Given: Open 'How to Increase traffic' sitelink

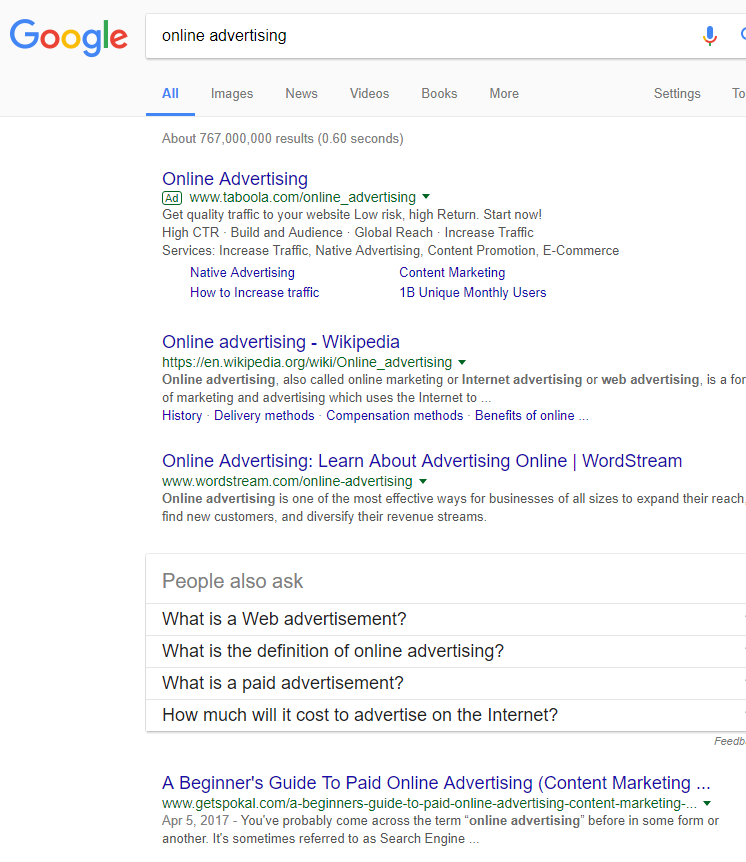Looking at the screenshot, I should point(255,292).
